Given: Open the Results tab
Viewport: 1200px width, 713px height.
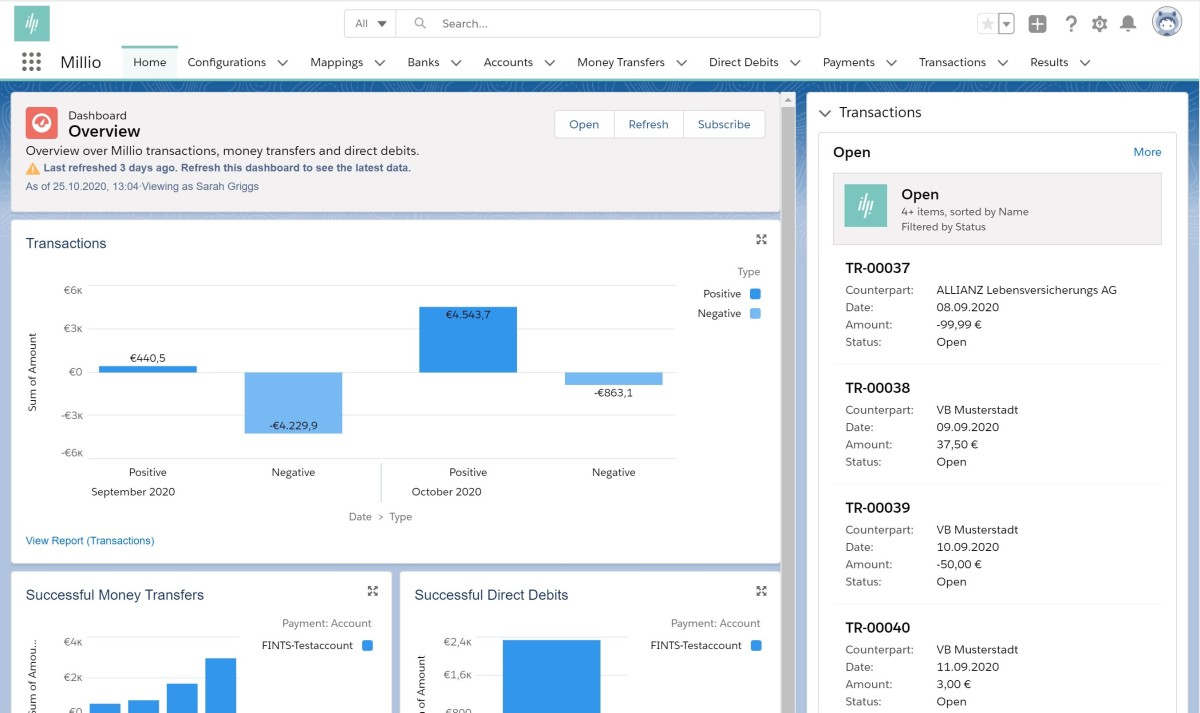Looking at the screenshot, I should pyautogui.click(x=1049, y=62).
